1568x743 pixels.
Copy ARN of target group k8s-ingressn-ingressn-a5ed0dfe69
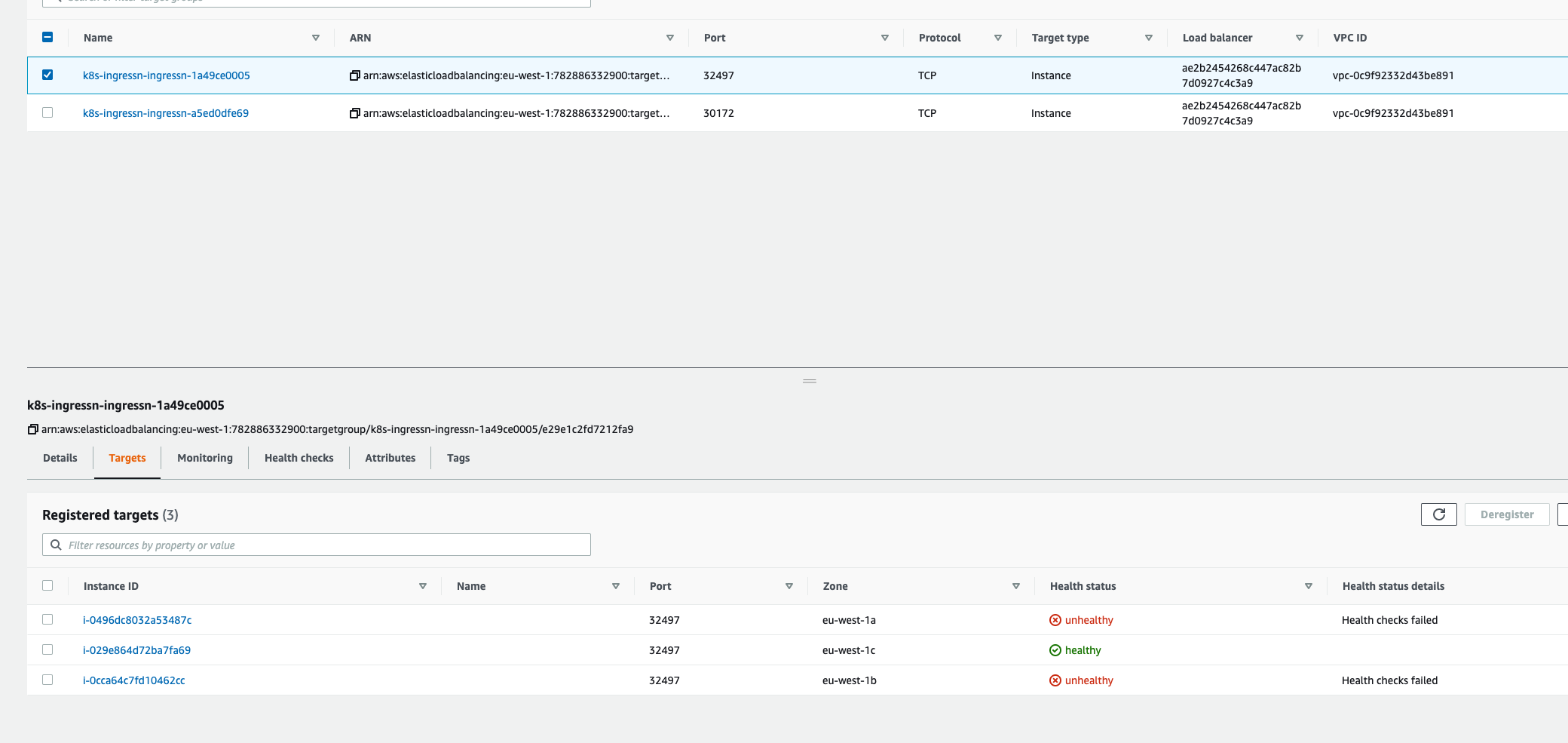pos(354,112)
